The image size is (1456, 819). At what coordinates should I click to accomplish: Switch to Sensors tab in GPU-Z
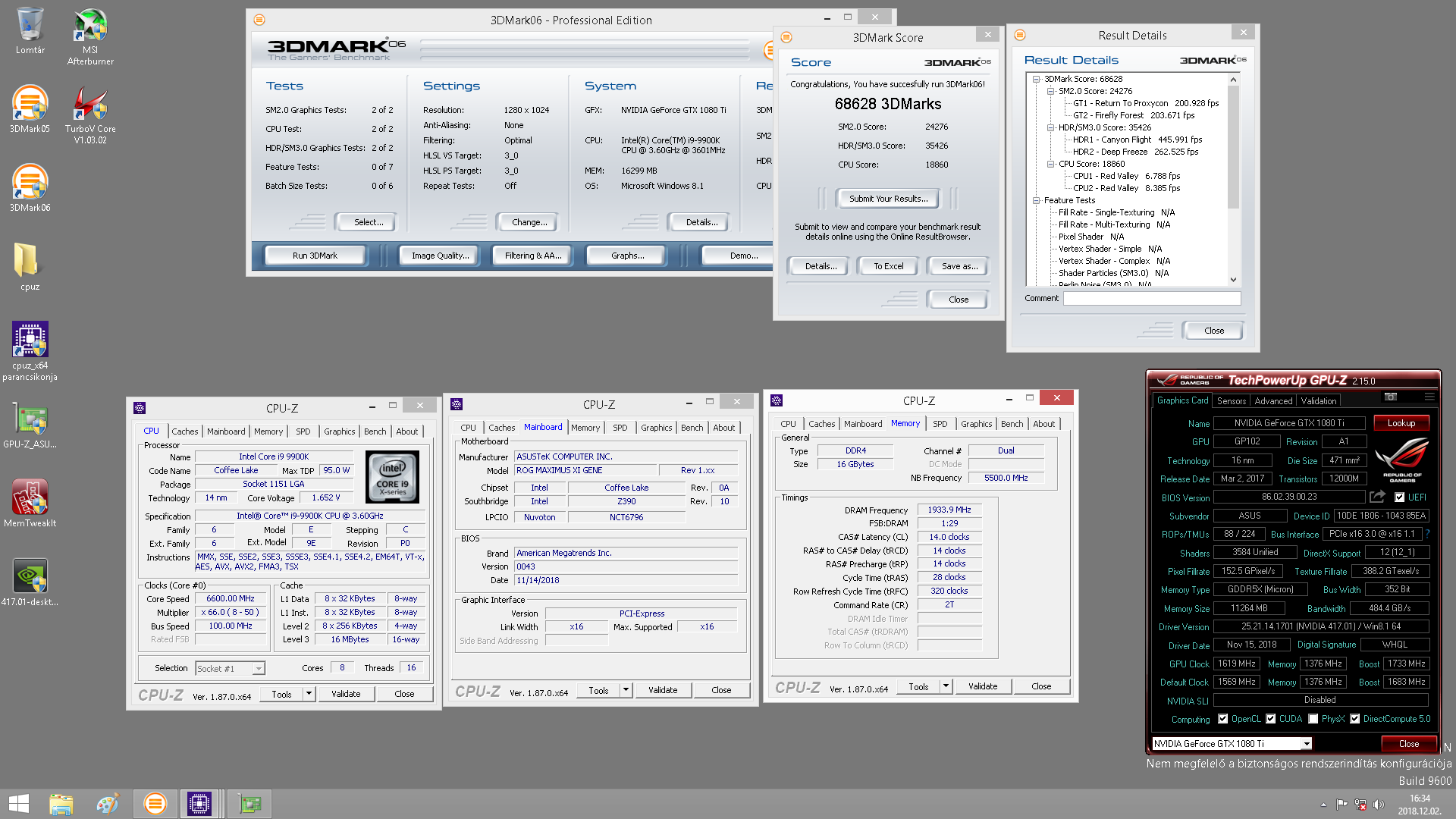click(1232, 401)
